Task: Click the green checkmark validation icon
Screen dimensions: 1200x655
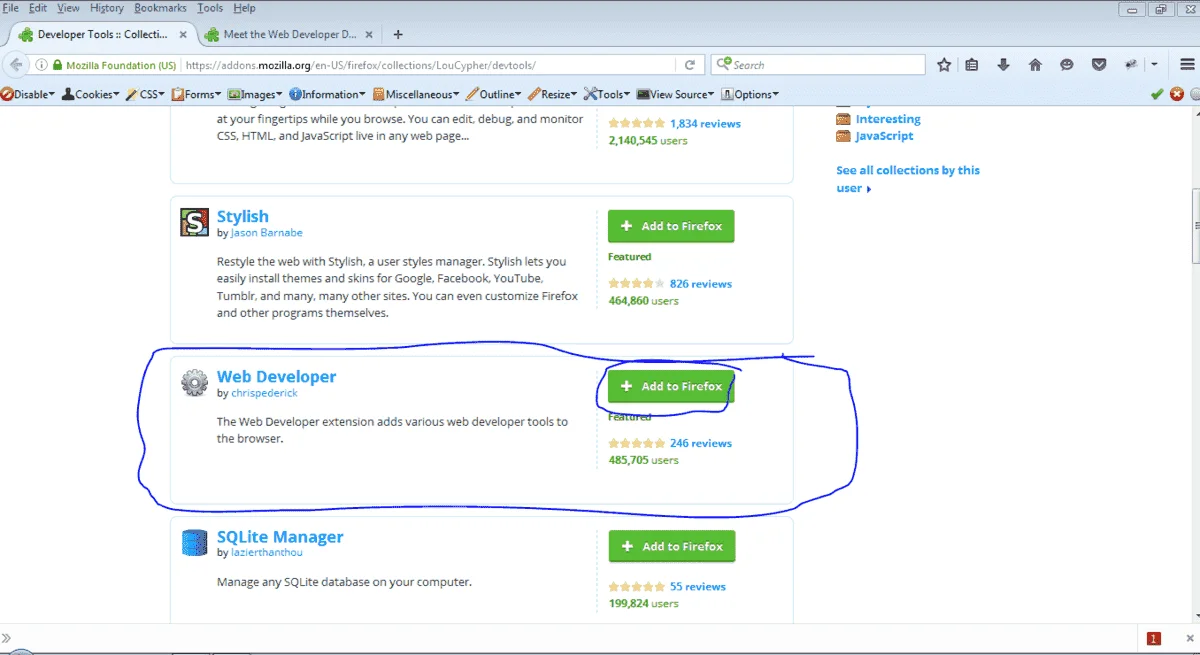Action: pos(1157,94)
